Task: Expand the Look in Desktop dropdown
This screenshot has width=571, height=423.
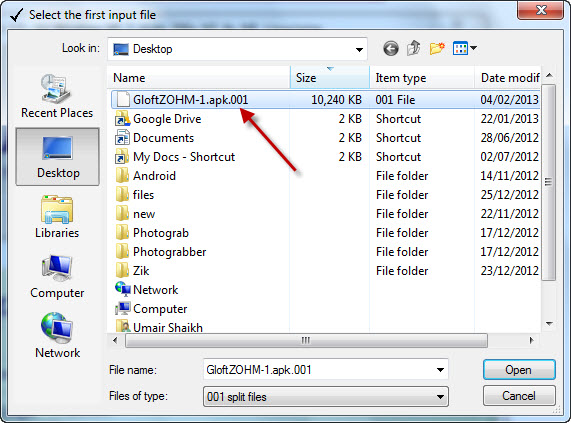Action: point(359,49)
